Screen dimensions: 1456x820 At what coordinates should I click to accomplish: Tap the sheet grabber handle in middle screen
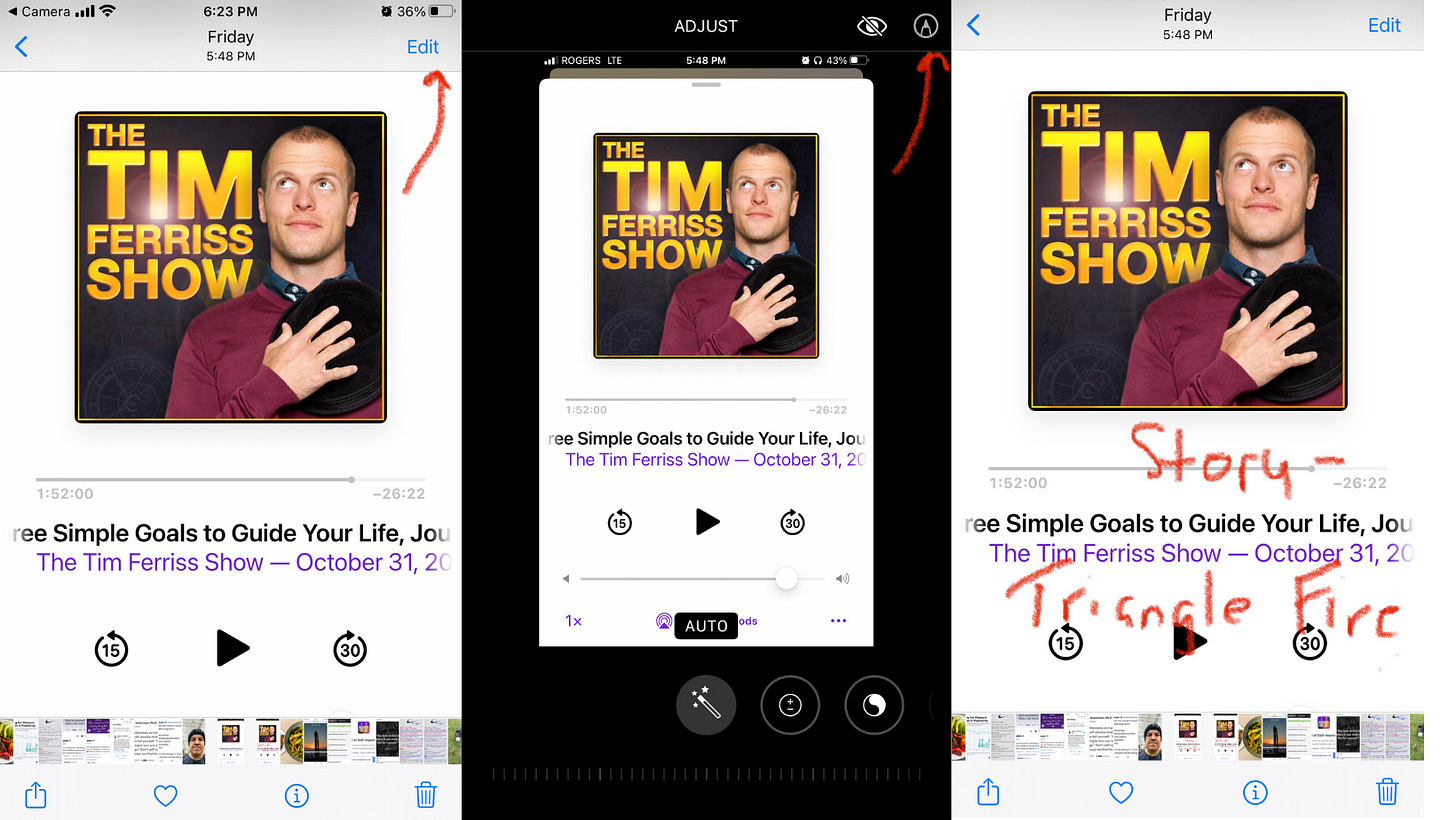(x=706, y=84)
